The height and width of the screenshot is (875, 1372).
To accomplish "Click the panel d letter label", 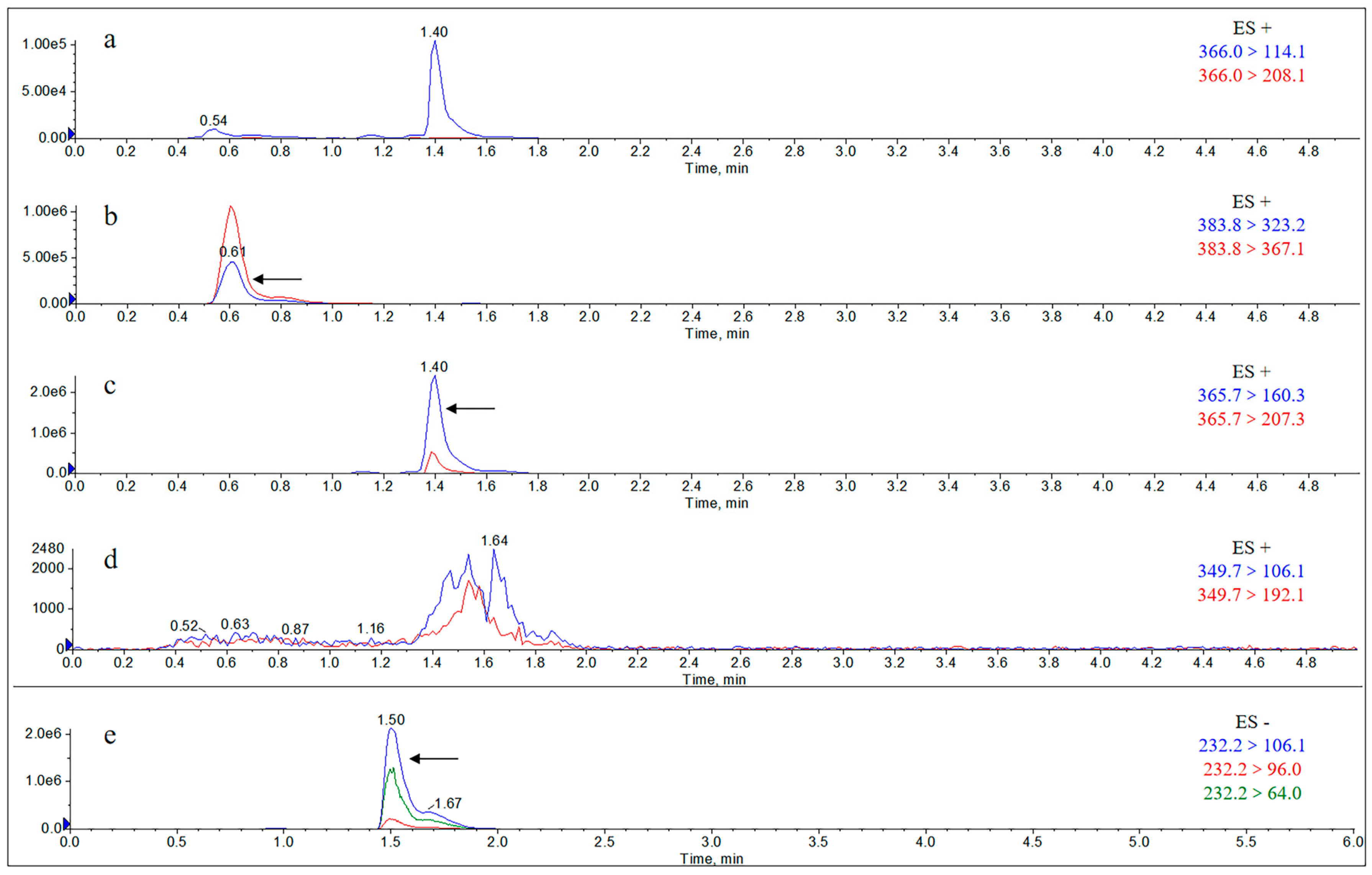I will coord(111,559).
